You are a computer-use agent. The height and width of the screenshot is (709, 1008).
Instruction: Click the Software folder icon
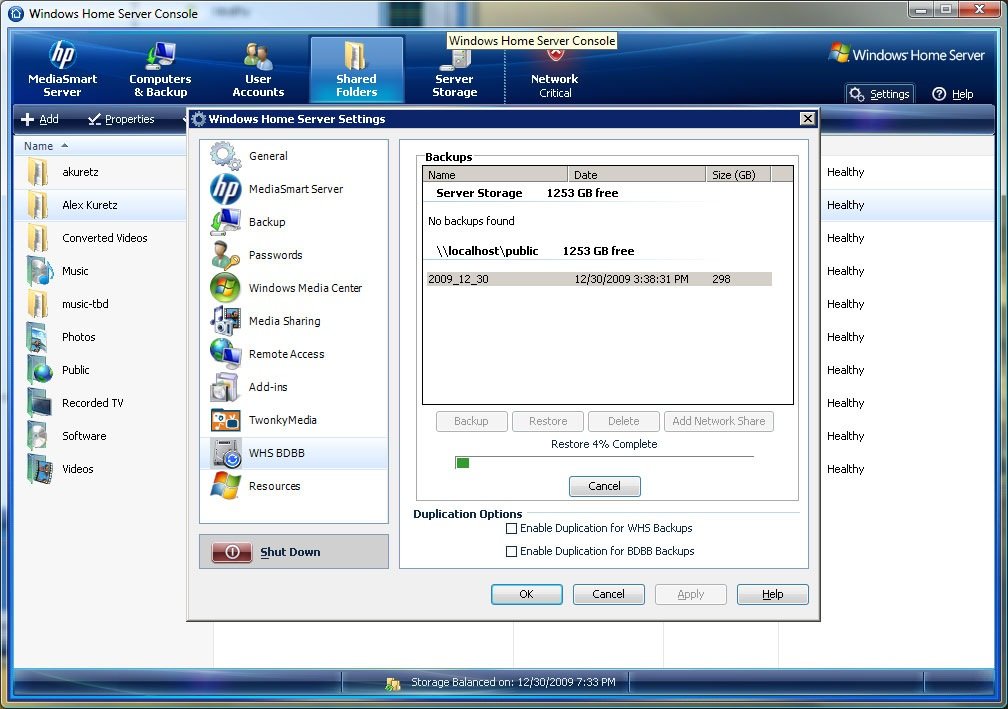coord(37,436)
